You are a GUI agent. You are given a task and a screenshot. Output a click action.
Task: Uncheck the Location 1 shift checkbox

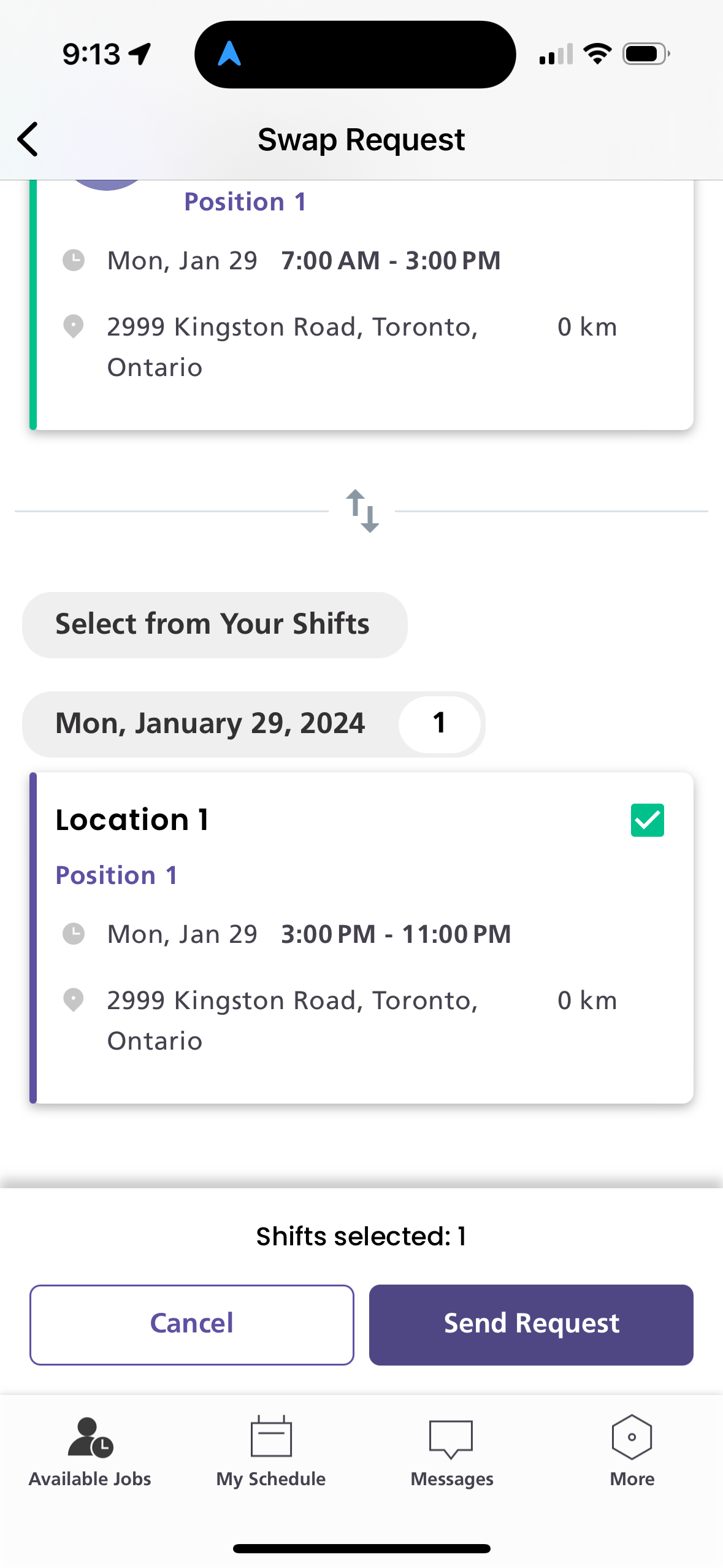tap(648, 820)
